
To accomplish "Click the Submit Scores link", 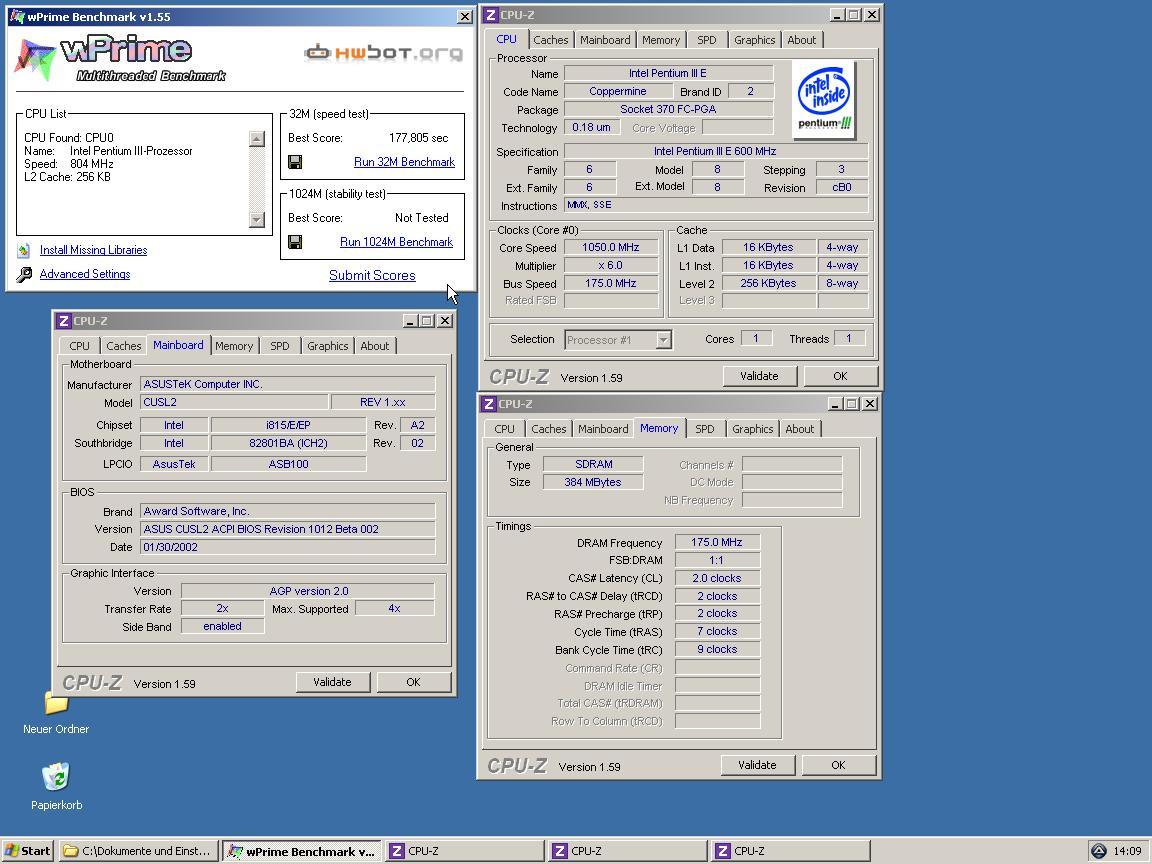I will click(x=372, y=276).
